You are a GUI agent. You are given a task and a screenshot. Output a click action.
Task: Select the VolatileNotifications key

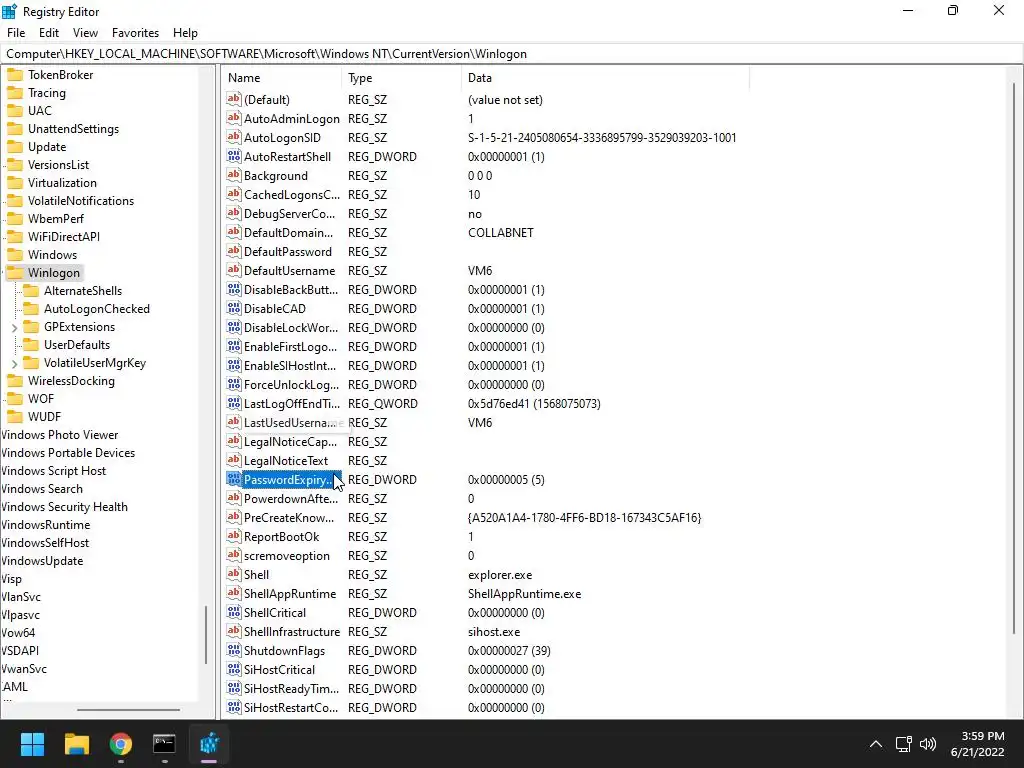click(81, 200)
